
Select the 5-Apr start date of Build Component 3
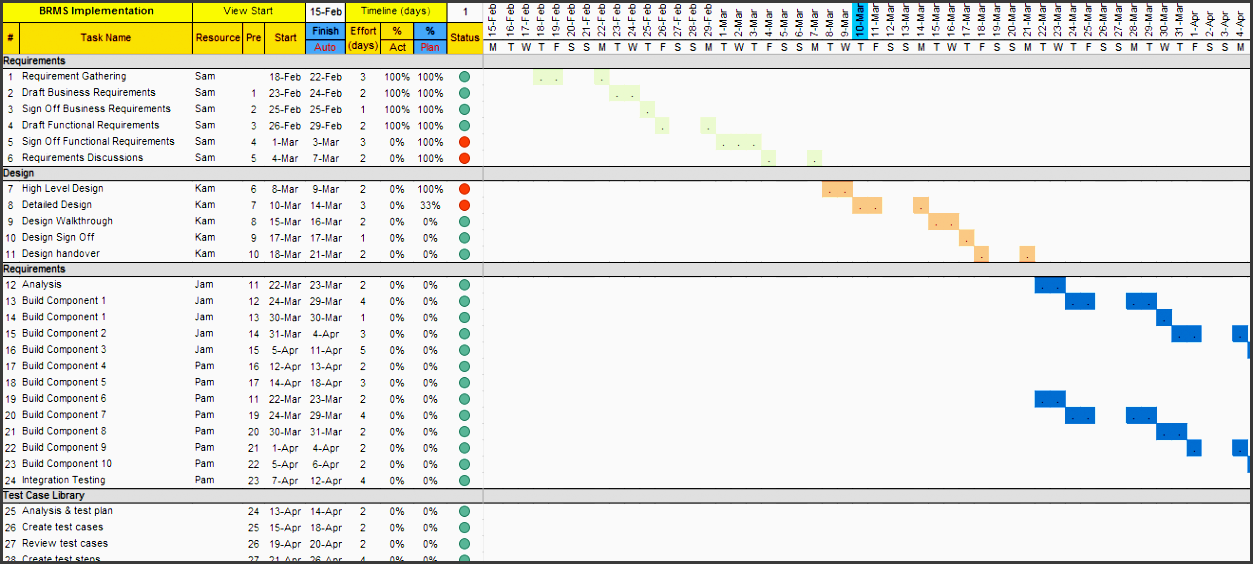[285, 350]
